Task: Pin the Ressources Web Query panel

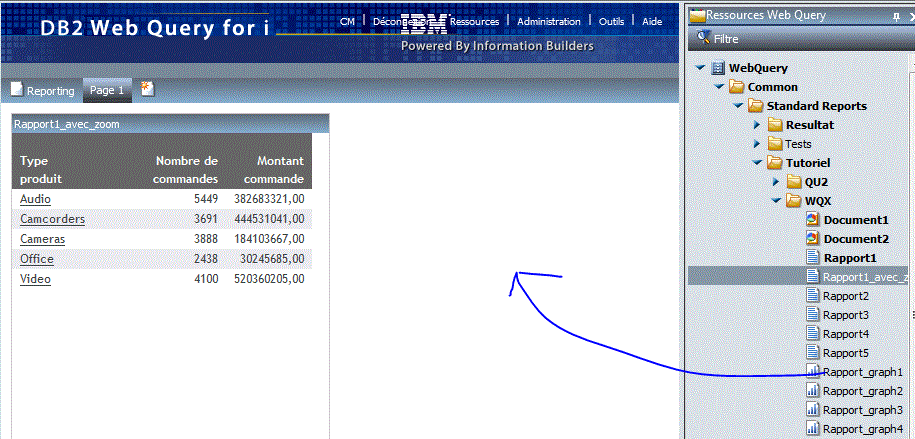Action: pyautogui.click(x=896, y=17)
